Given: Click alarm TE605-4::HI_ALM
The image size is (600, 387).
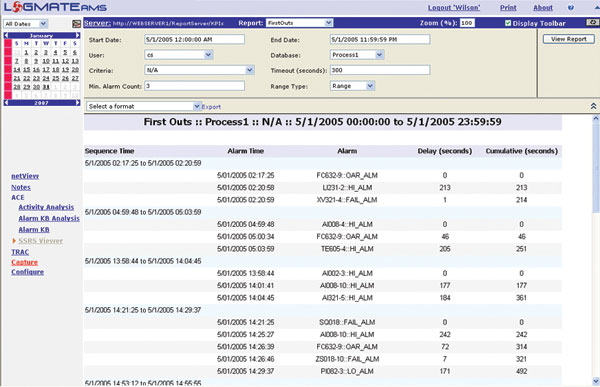Looking at the screenshot, I should pyautogui.click(x=347, y=249).
